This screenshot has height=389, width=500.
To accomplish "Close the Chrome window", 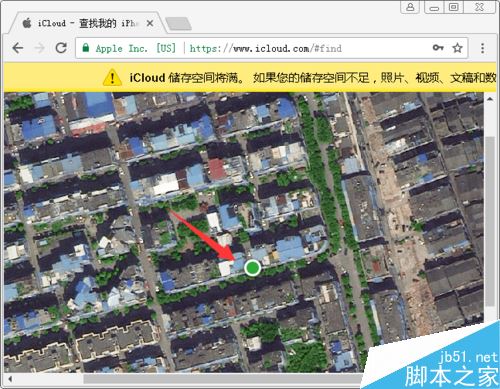I will click(479, 7).
